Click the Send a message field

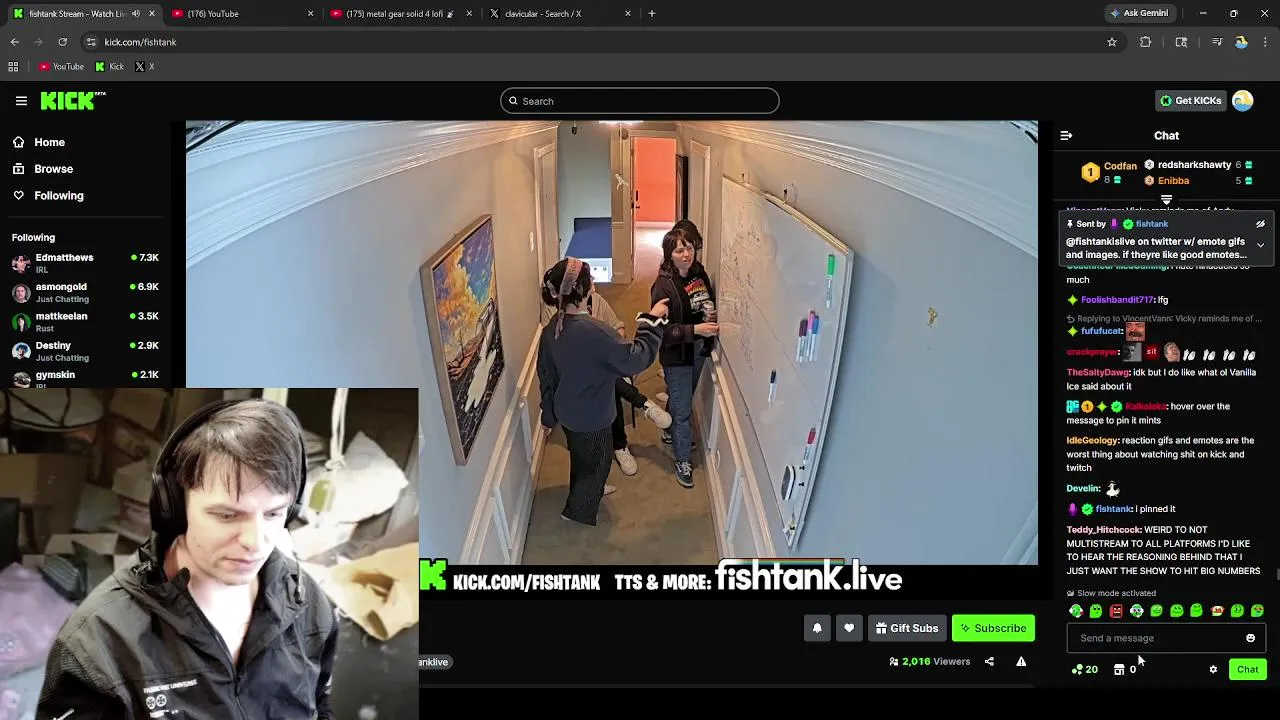[x=1166, y=638]
